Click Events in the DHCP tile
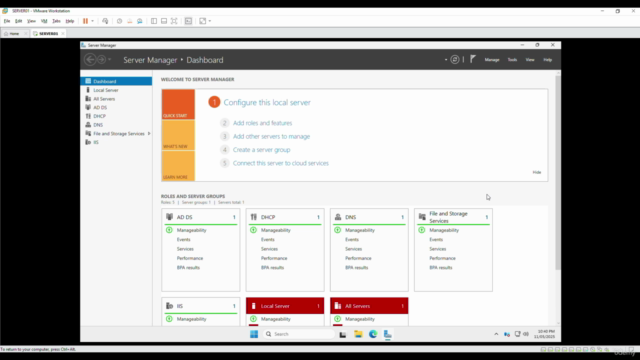Image resolution: width=640 pixels, height=360 pixels. [x=268, y=240]
